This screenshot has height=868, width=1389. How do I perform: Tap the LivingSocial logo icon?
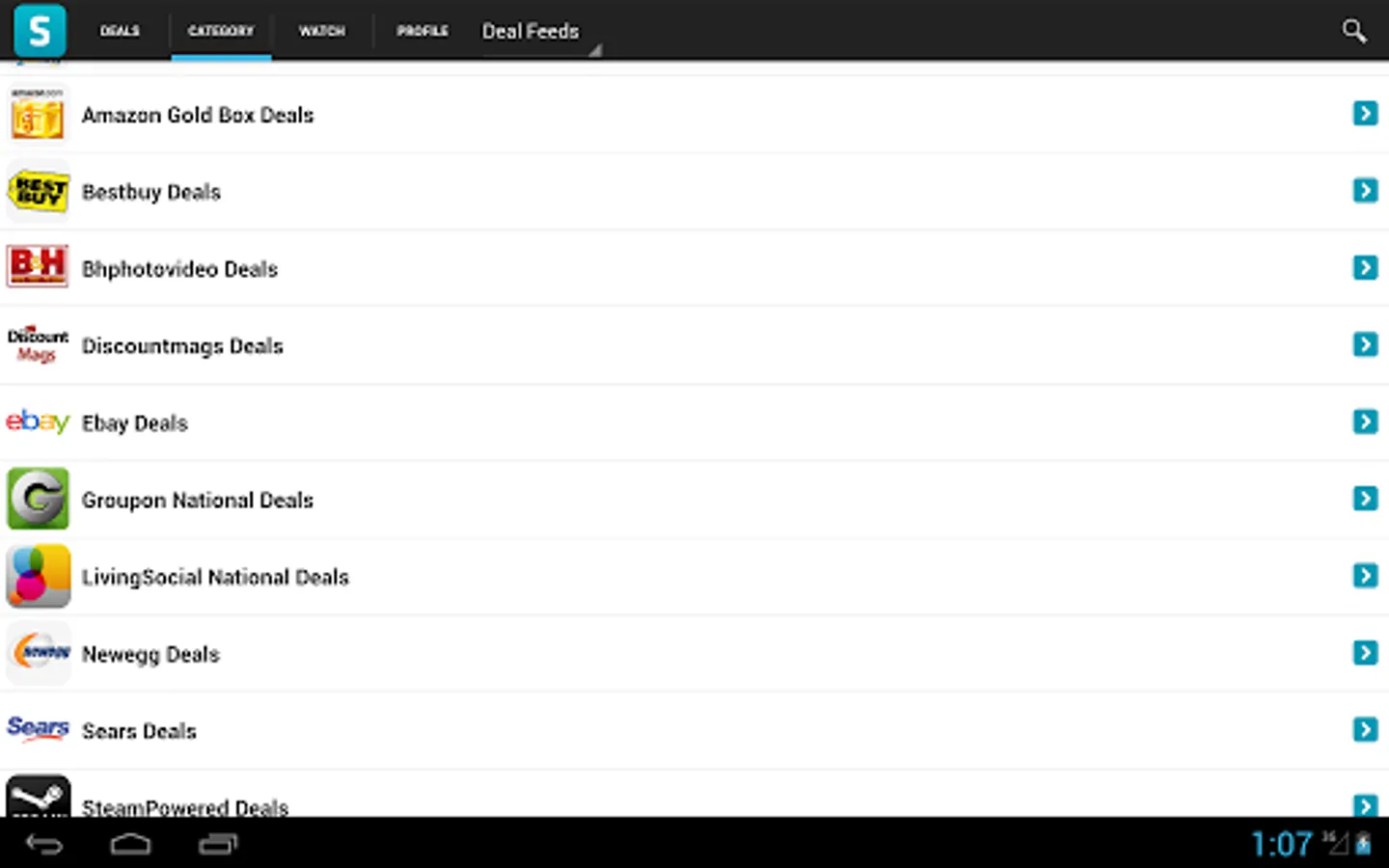point(38,576)
